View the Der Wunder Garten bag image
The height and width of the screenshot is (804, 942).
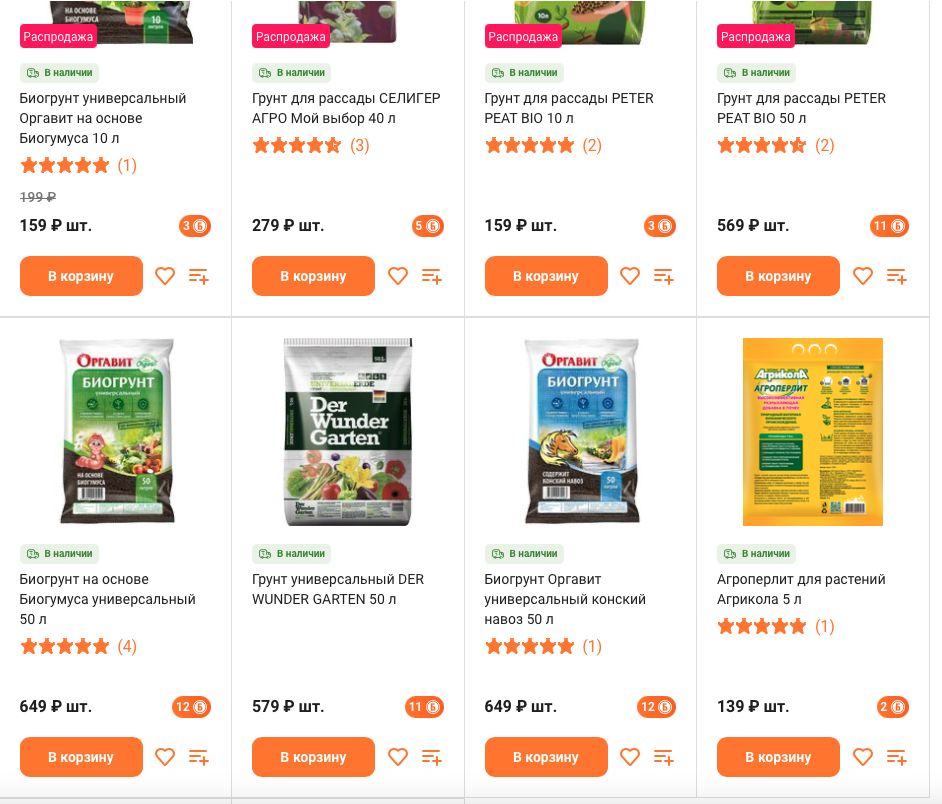pos(348,431)
